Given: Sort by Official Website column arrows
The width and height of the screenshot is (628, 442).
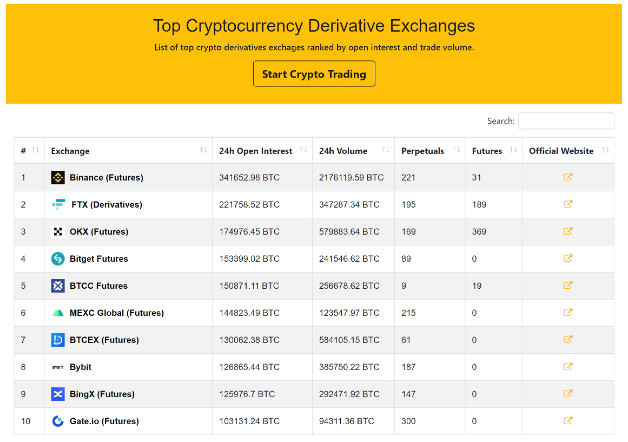Looking at the screenshot, I should click(x=606, y=150).
